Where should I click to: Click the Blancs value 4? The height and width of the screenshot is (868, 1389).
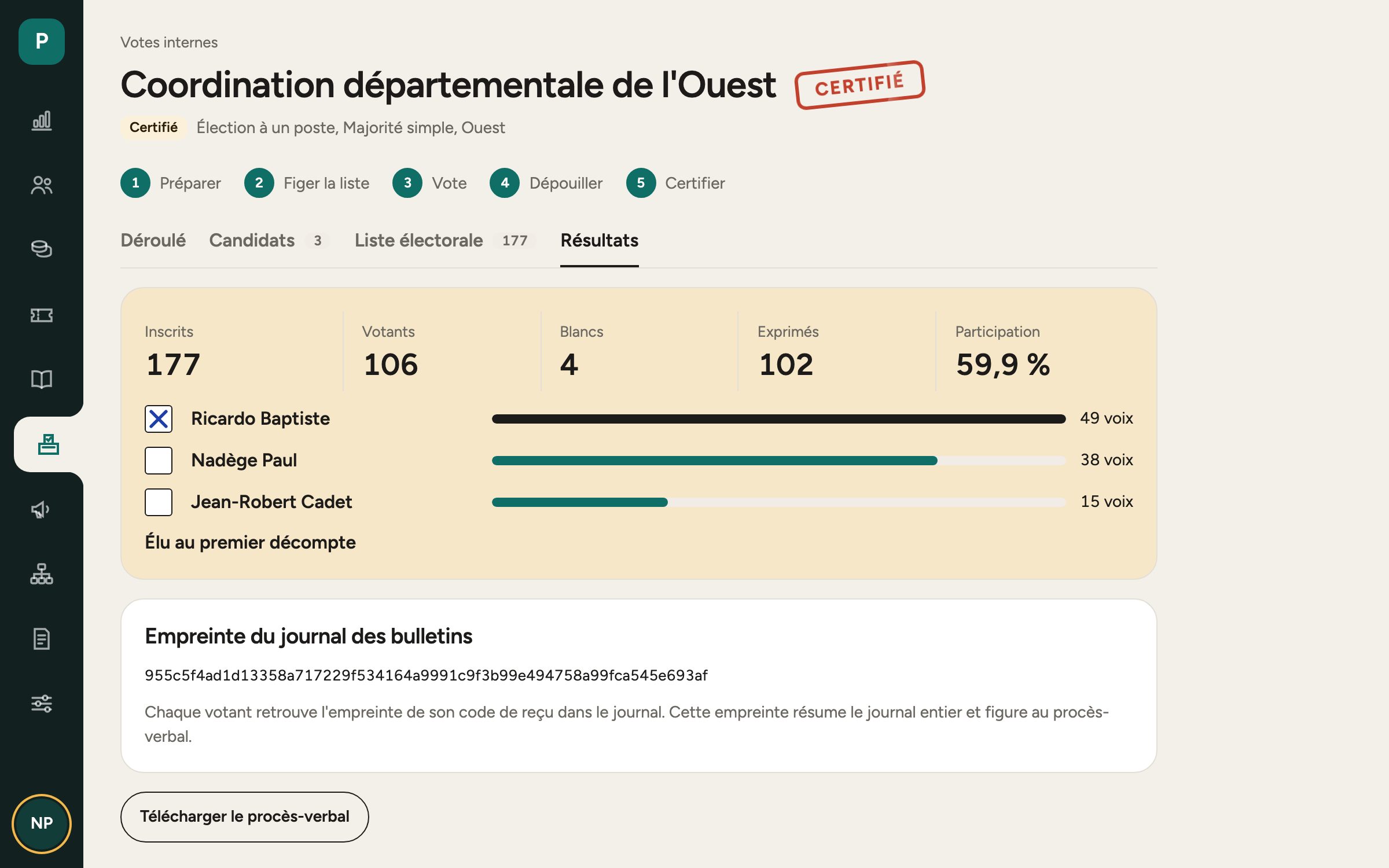click(x=569, y=365)
